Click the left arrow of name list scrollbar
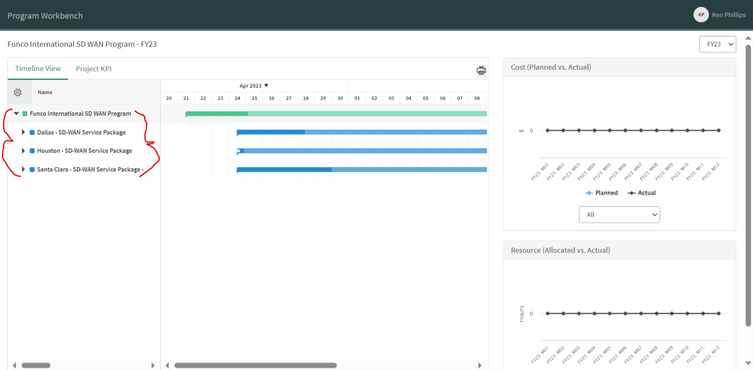 point(14,366)
